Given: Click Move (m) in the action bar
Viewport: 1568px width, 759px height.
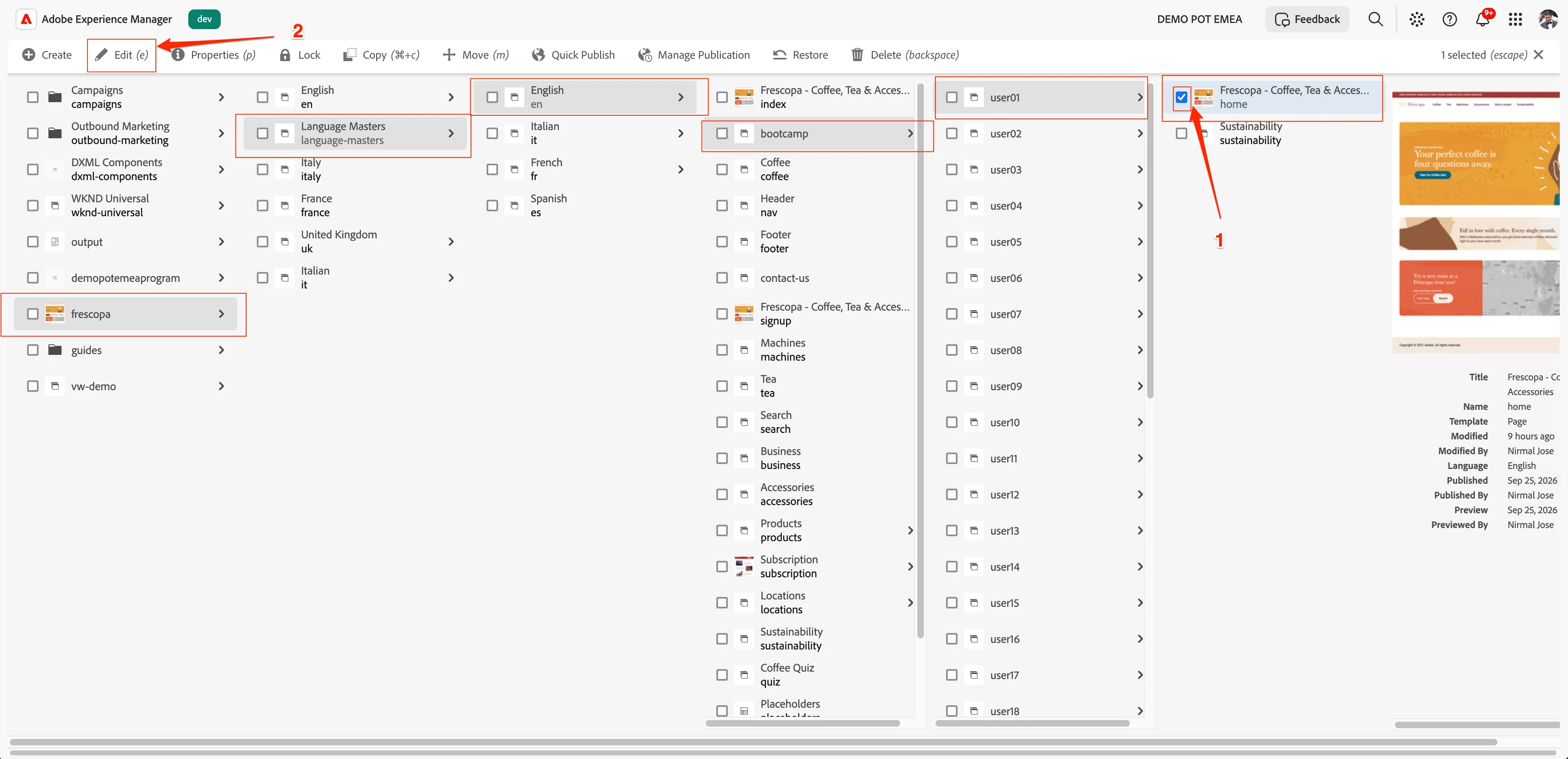Looking at the screenshot, I should point(475,55).
